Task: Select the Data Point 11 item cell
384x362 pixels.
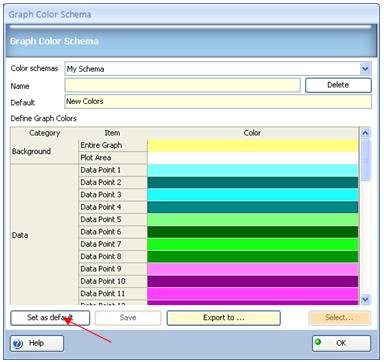Action: coord(113,293)
